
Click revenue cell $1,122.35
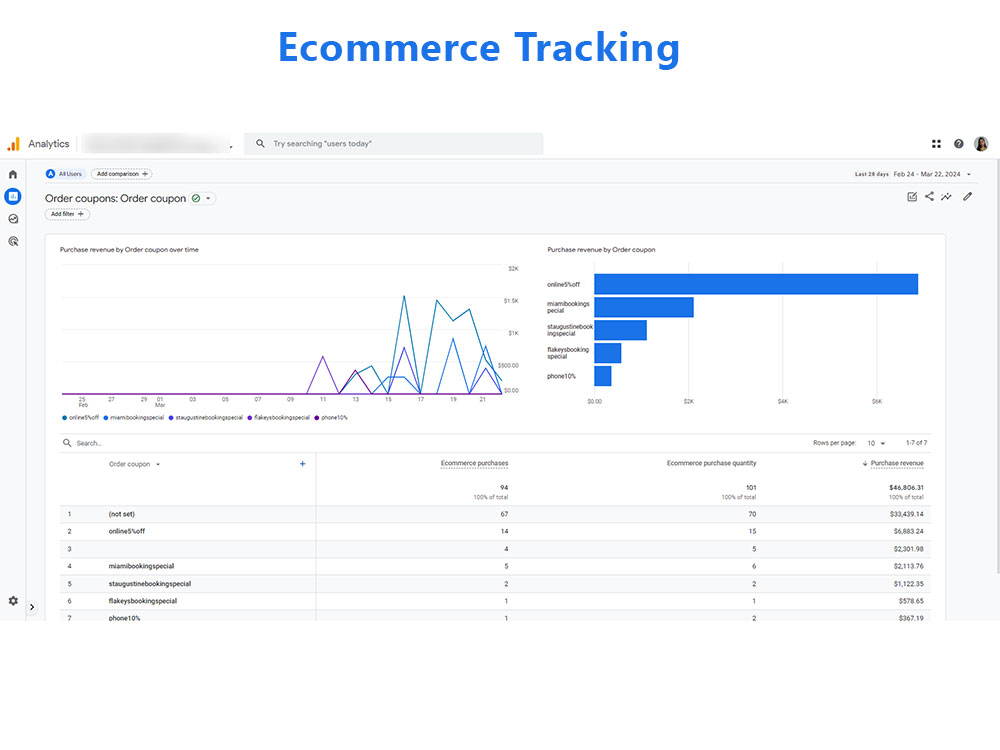point(908,584)
